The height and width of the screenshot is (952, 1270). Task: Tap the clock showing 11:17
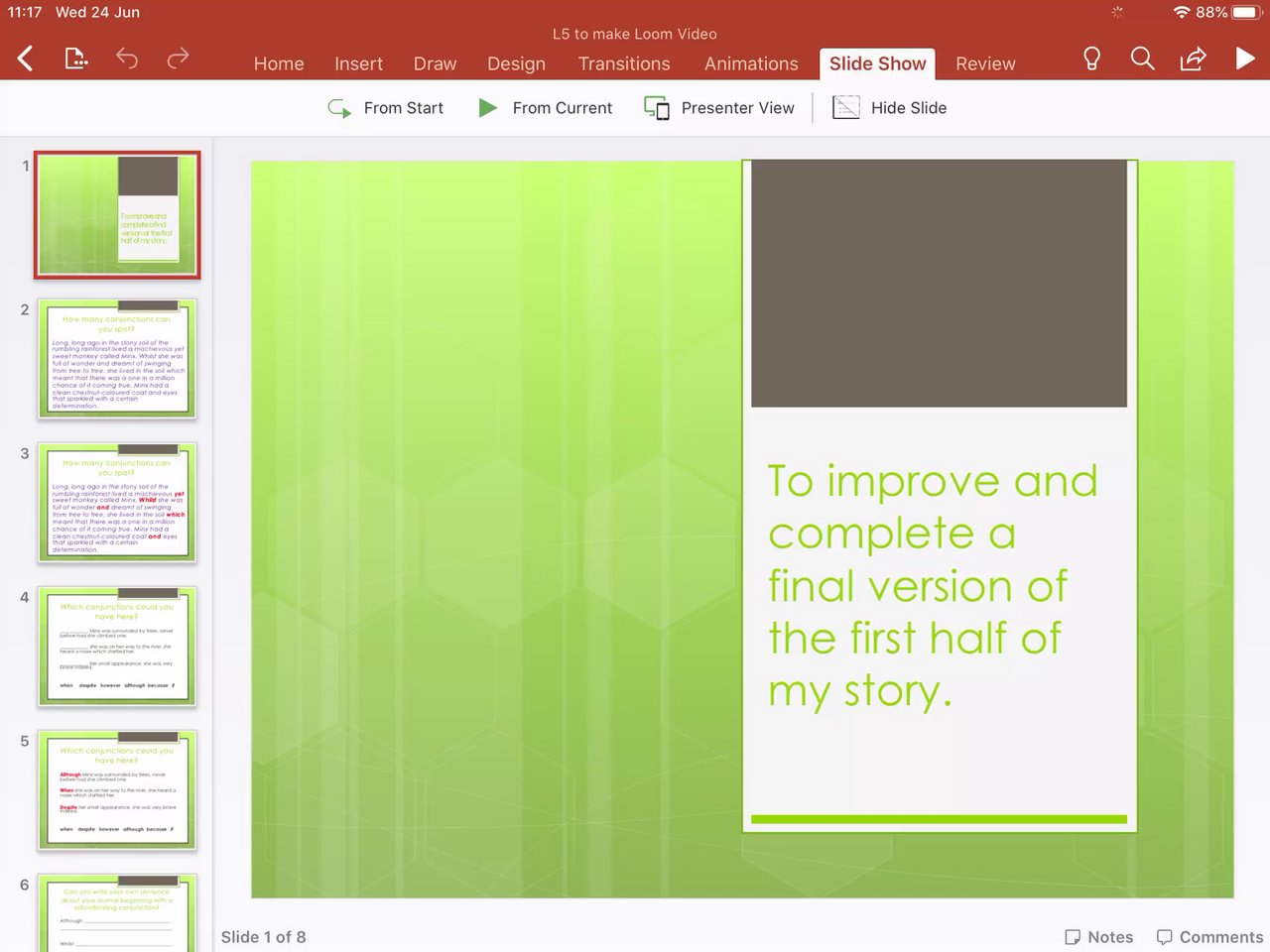pos(25,12)
